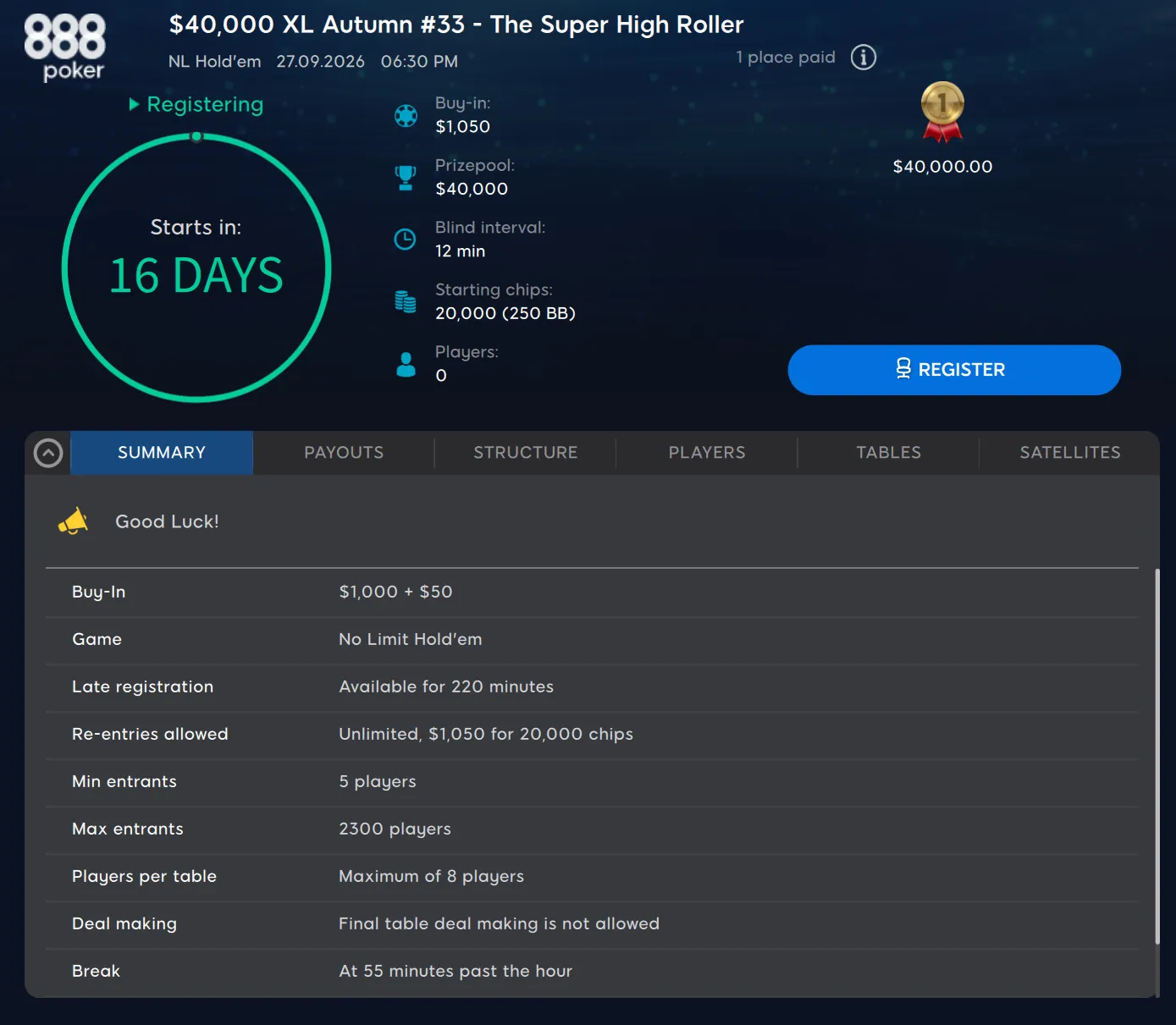Click the '16 DAYS' countdown text
The width and height of the screenshot is (1176, 1025).
click(x=196, y=276)
